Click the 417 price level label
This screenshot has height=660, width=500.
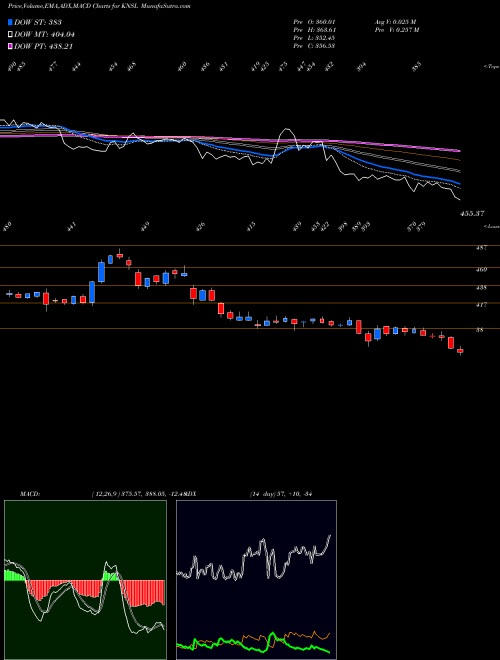pyautogui.click(x=481, y=305)
